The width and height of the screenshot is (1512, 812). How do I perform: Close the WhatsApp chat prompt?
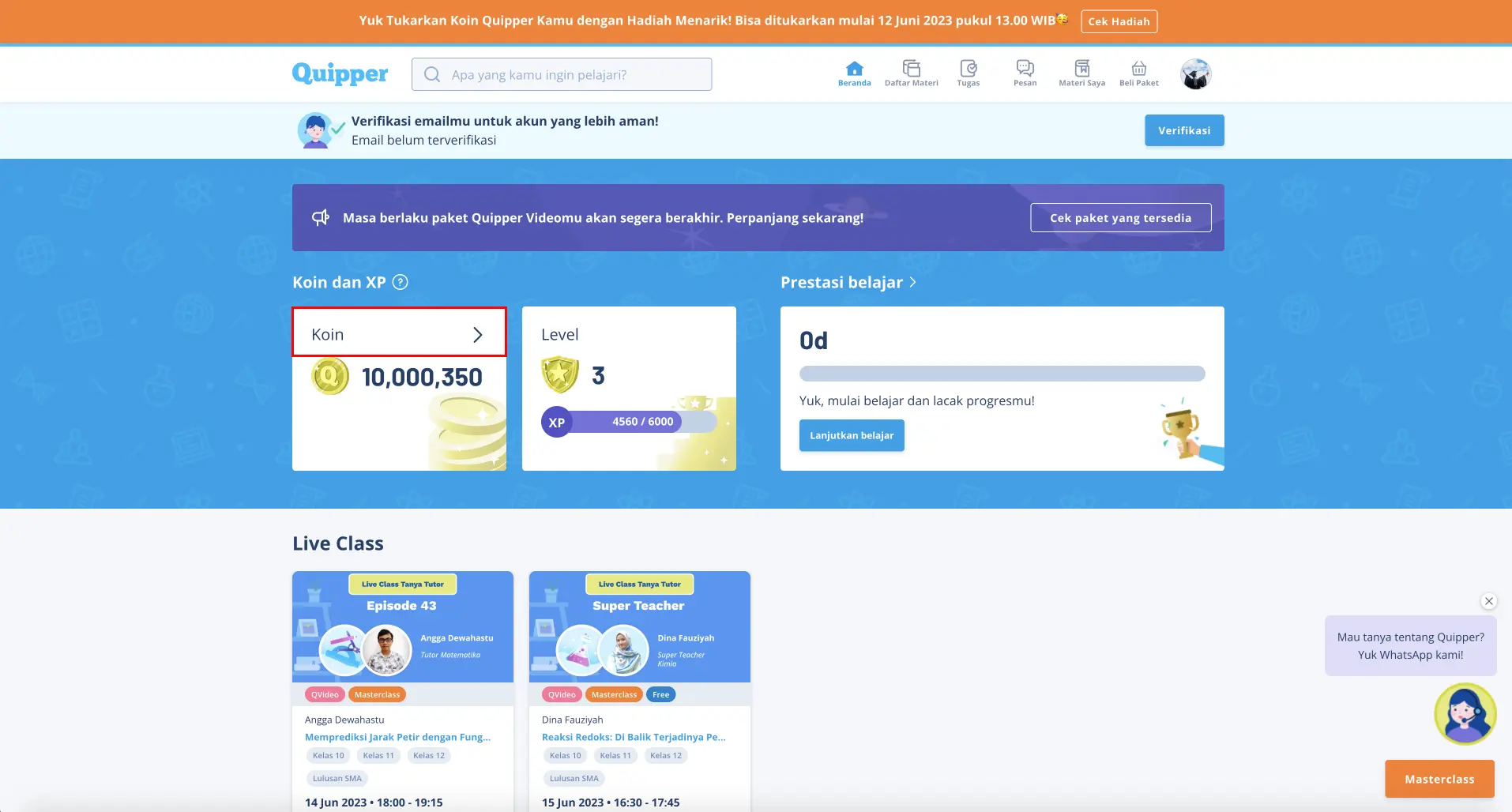[1489, 601]
